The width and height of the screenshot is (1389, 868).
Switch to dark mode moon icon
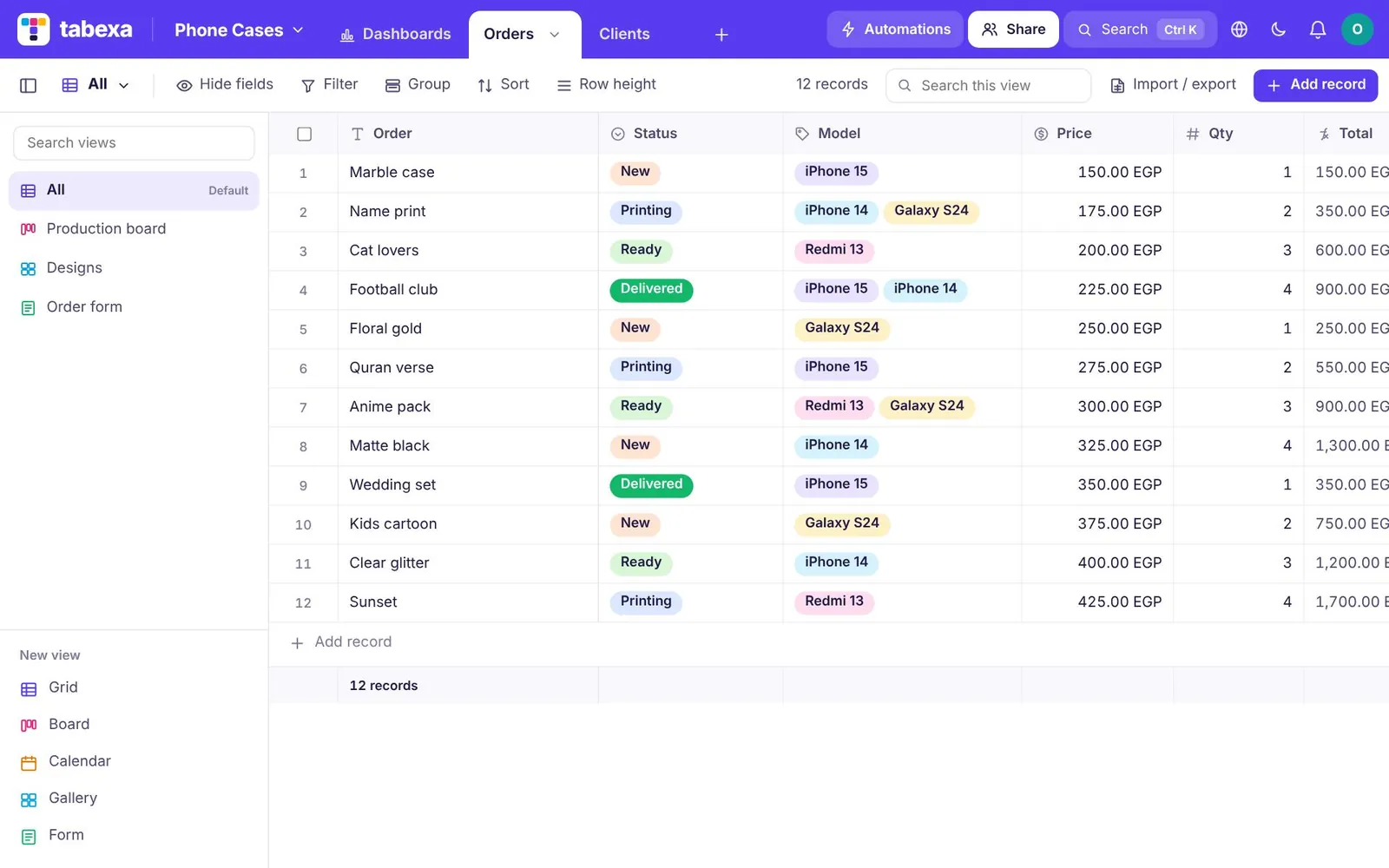click(1278, 30)
